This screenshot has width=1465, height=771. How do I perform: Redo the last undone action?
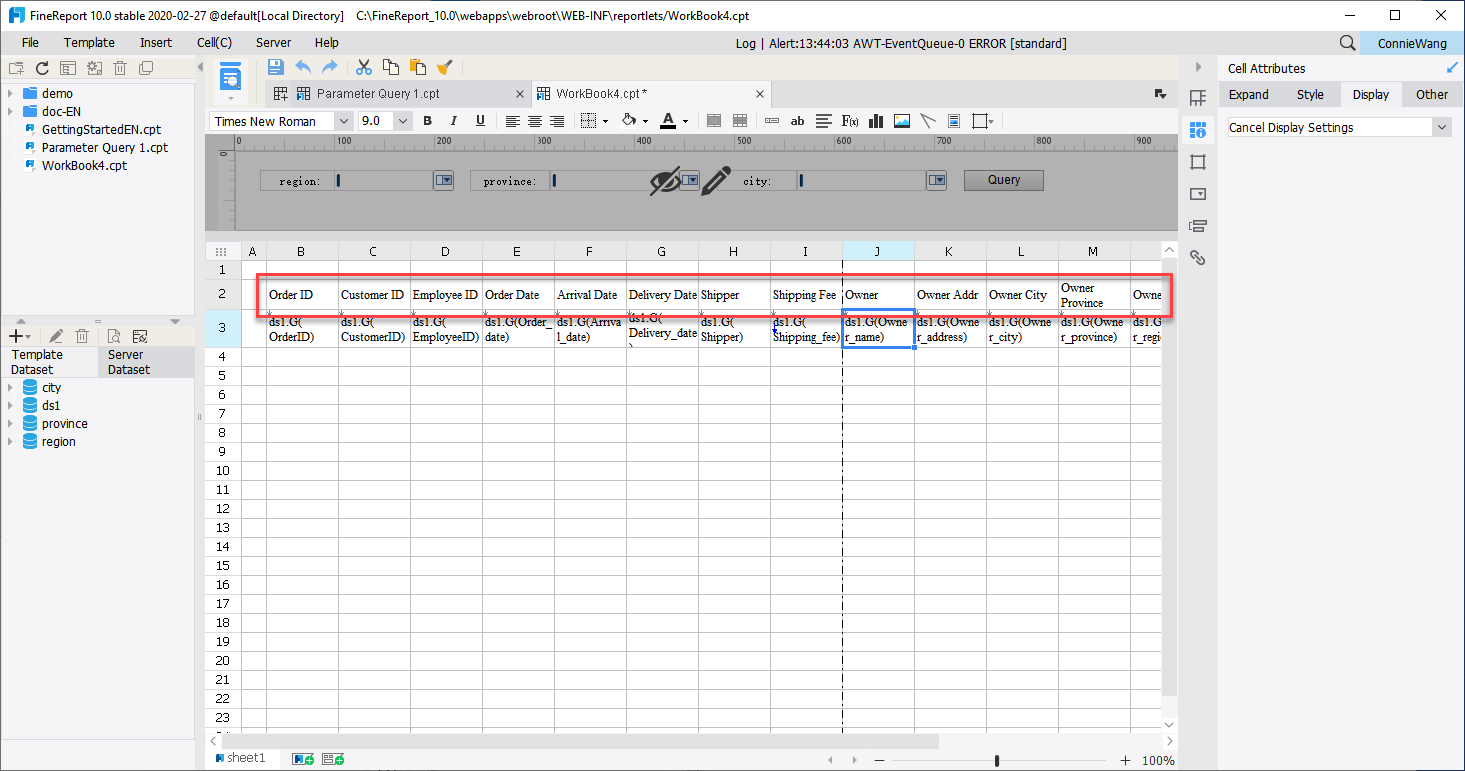coord(329,67)
